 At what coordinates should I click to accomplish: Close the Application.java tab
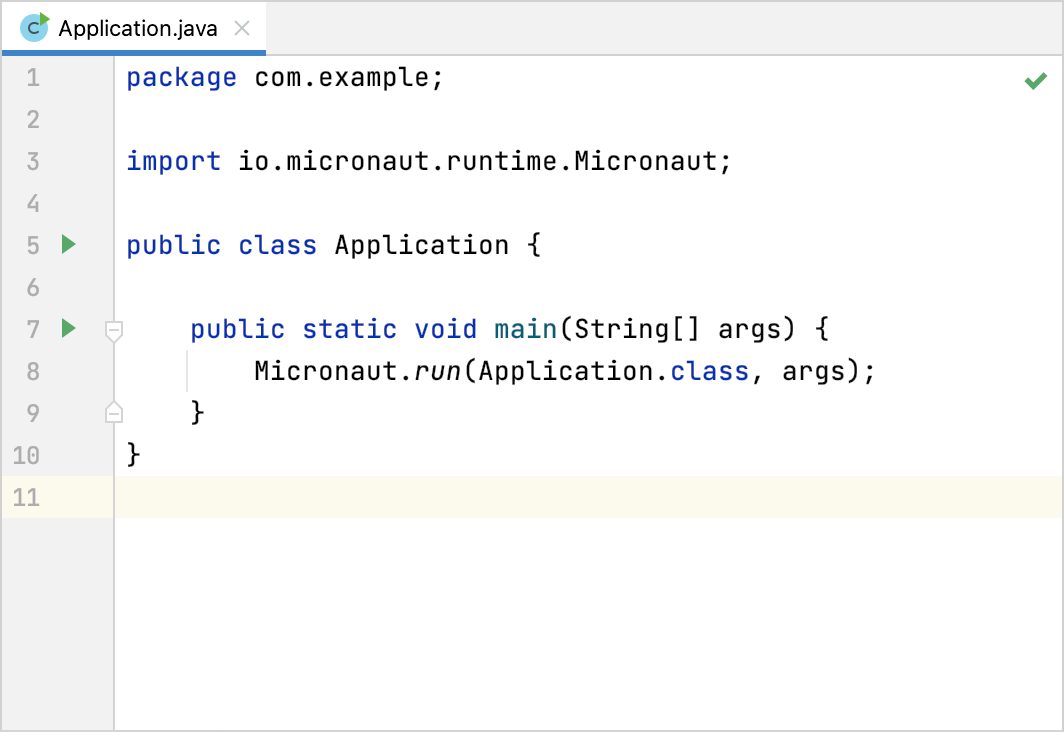(x=241, y=28)
